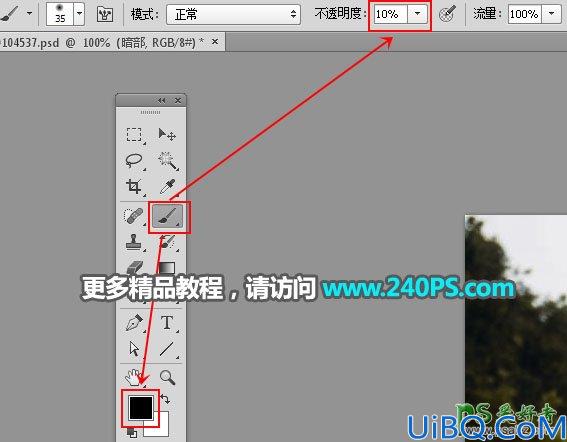Select the Zoom tool
The image size is (567, 442).
click(167, 377)
